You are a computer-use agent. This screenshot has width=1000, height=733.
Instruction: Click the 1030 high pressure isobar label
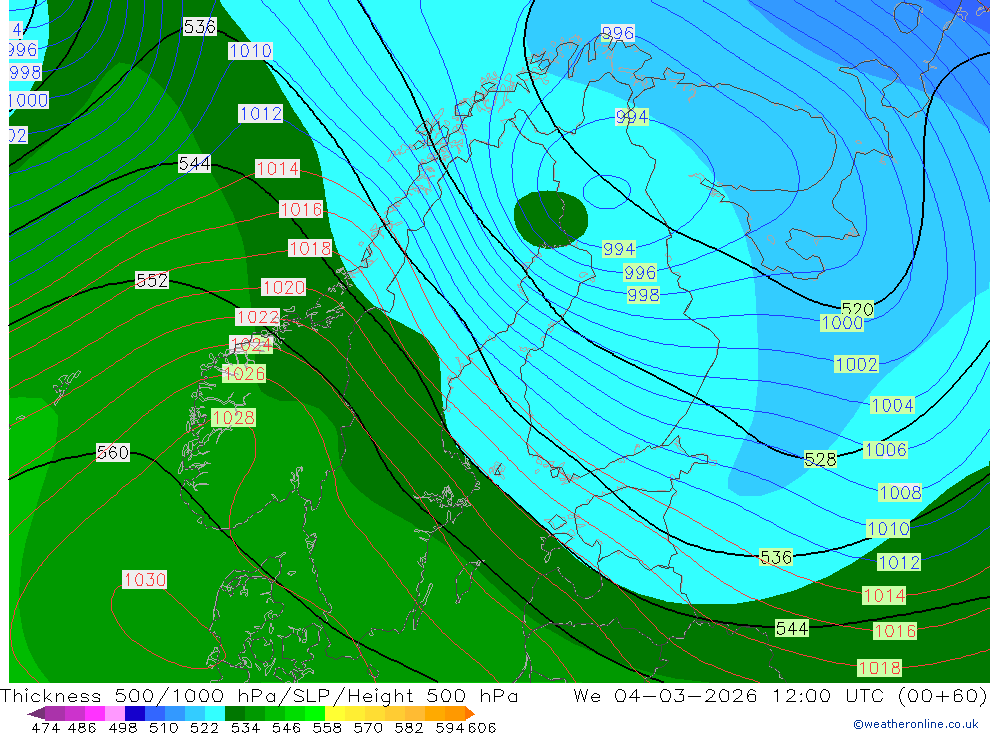pos(145,579)
